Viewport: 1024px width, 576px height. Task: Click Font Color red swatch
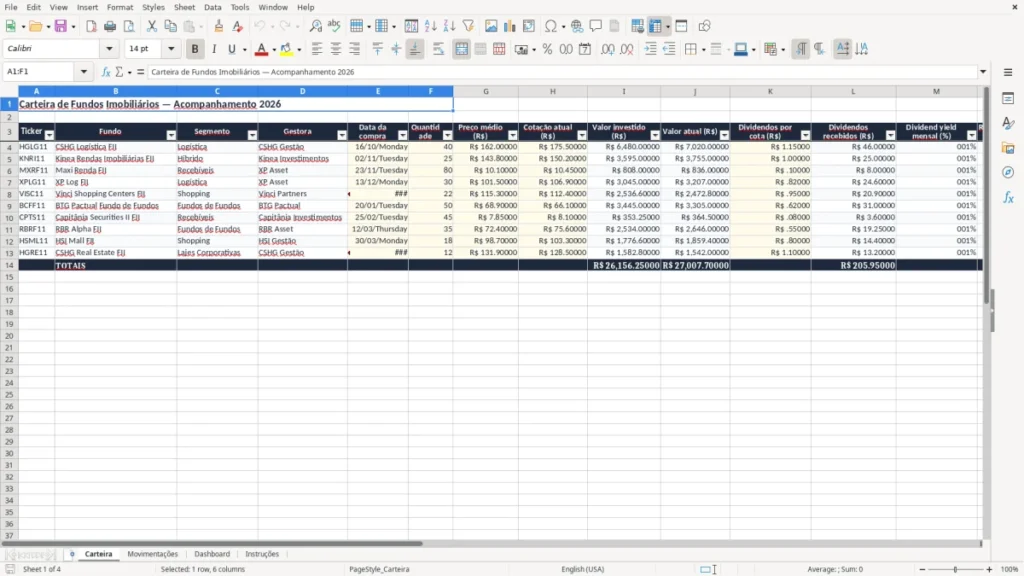[261, 49]
